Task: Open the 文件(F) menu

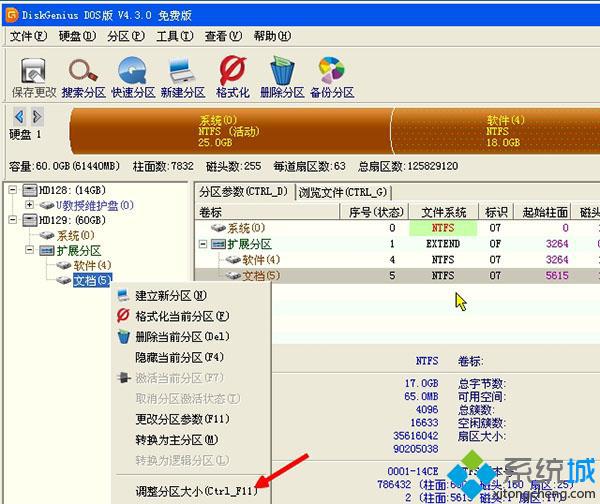Action: click(28, 36)
